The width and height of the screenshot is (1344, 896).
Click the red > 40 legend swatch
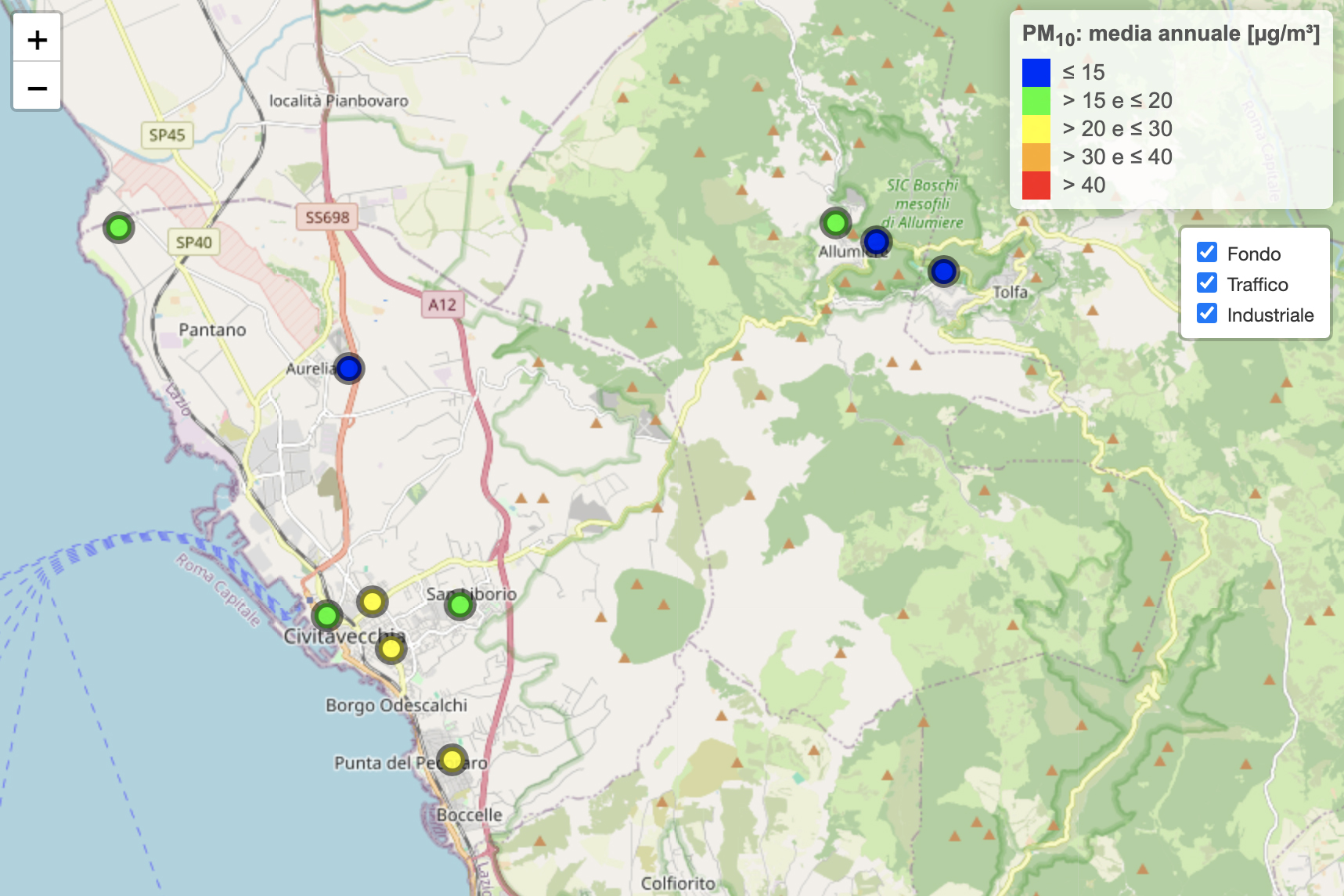(1036, 185)
